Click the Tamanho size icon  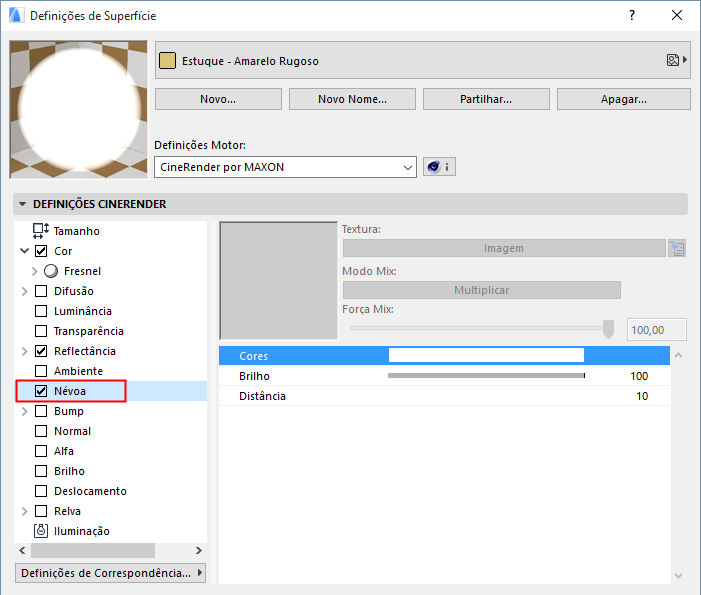(41, 231)
